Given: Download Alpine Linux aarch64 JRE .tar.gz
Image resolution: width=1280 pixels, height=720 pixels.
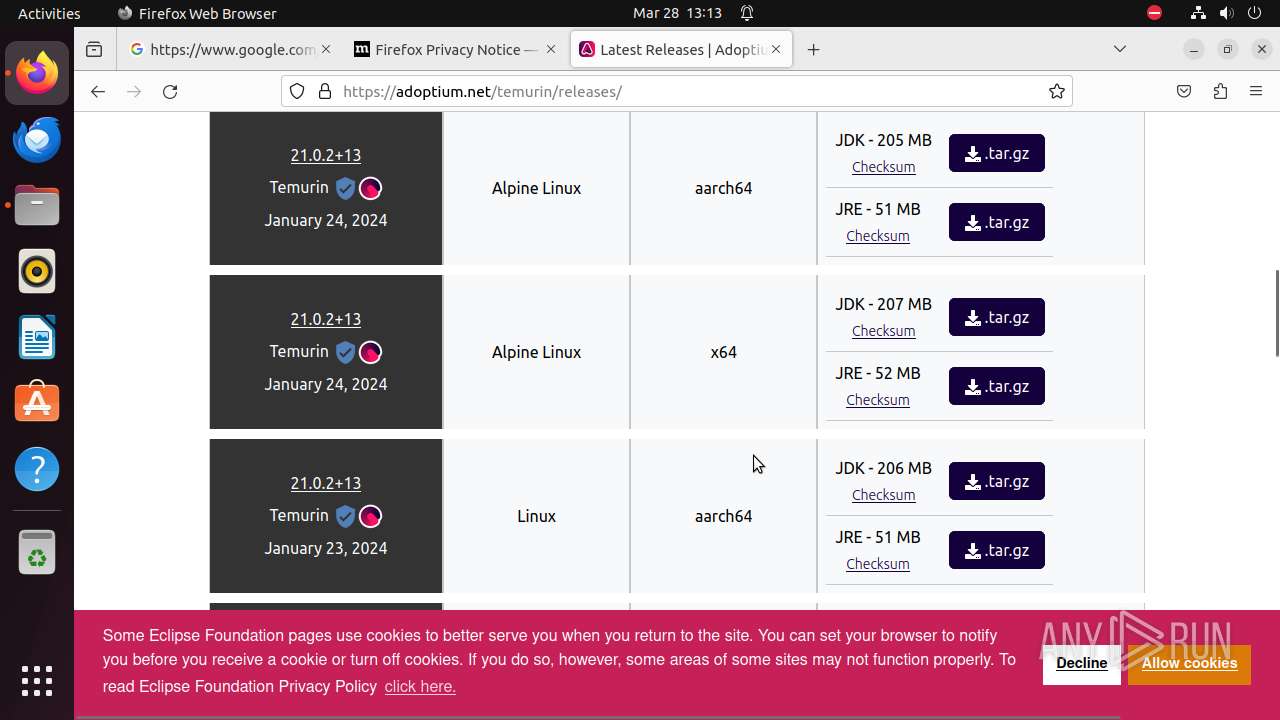Looking at the screenshot, I should tap(997, 222).
